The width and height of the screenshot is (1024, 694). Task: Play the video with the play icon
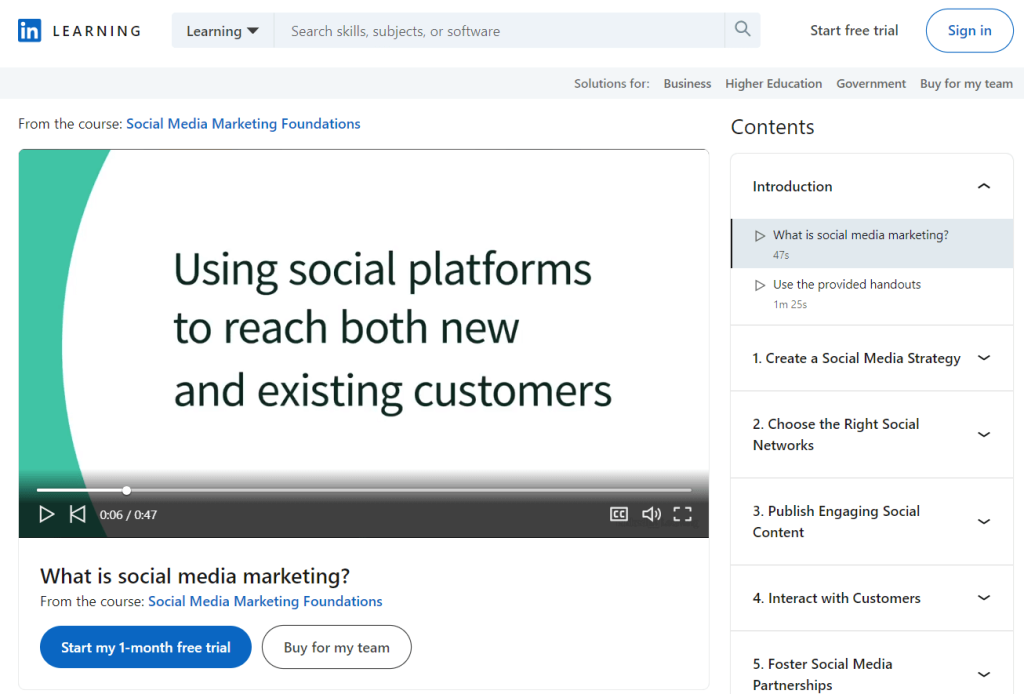point(46,514)
